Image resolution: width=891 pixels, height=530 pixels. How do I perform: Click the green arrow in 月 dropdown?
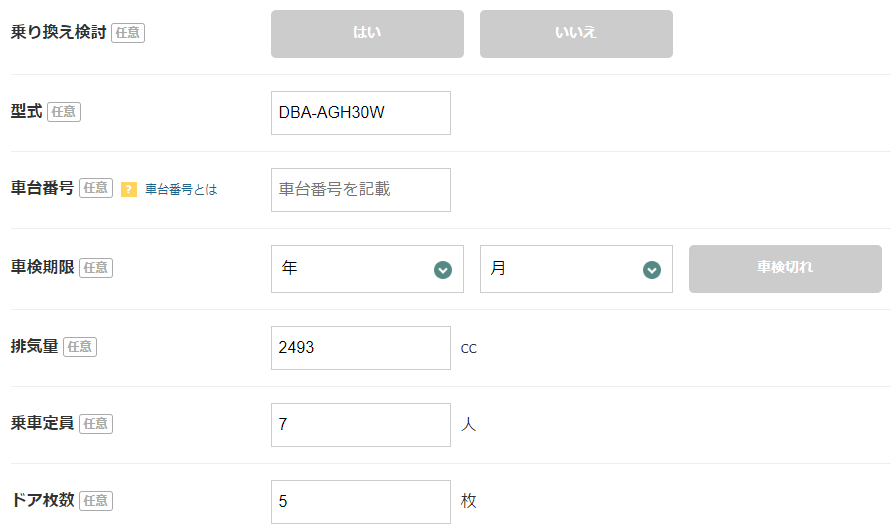tap(652, 270)
